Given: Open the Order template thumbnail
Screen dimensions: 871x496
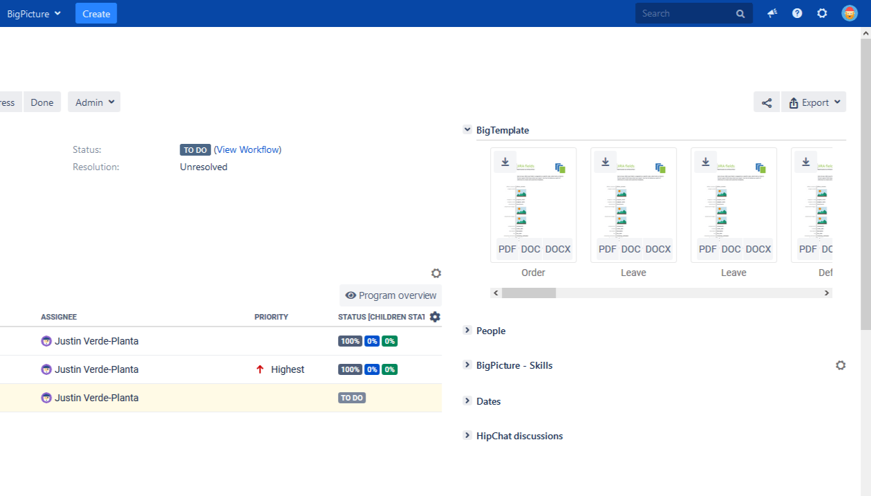Looking at the screenshot, I should [533, 204].
